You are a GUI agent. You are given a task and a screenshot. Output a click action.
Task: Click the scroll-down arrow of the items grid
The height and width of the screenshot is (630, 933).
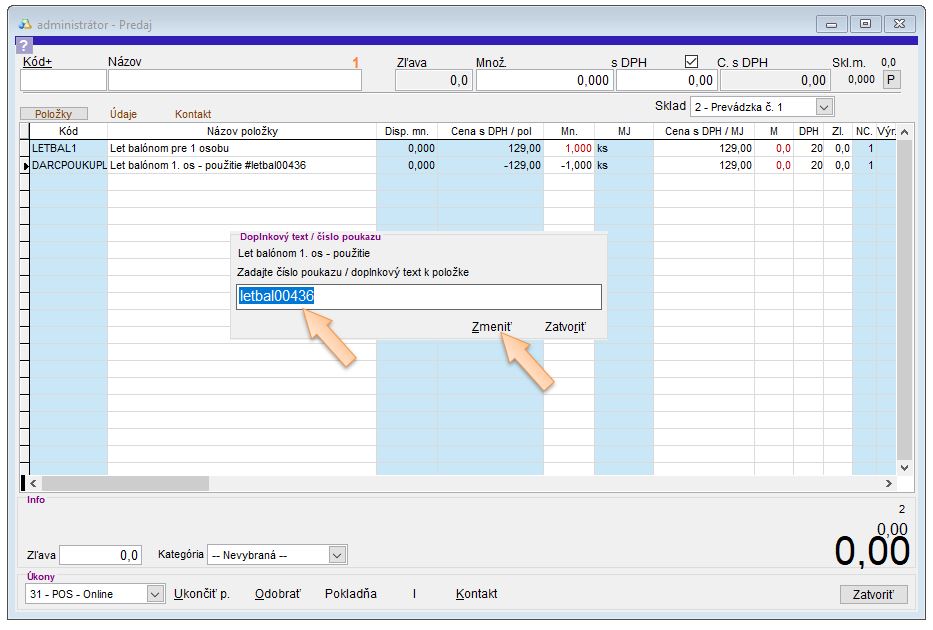905,467
